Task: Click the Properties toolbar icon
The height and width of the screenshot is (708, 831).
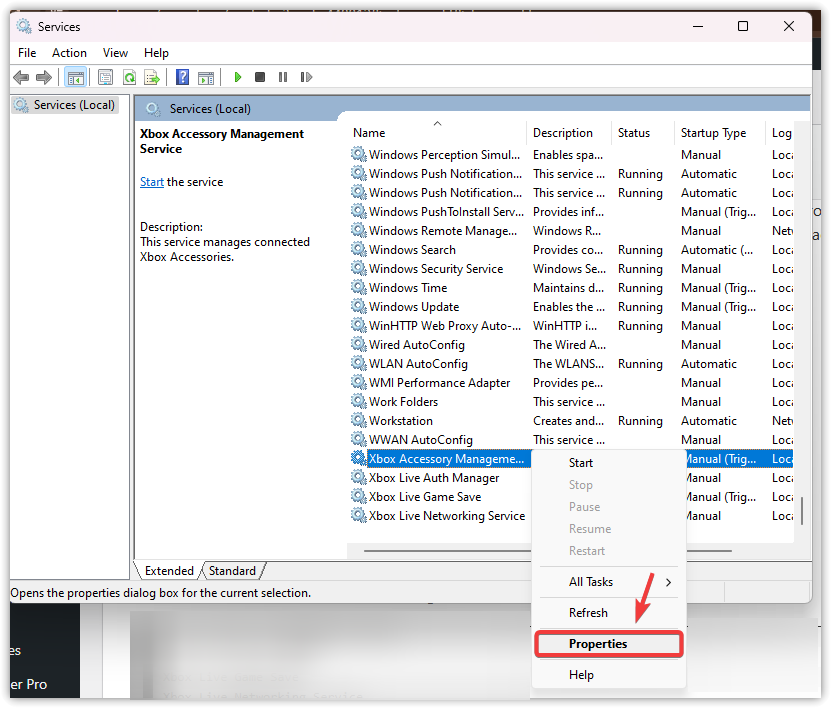Action: click(105, 77)
